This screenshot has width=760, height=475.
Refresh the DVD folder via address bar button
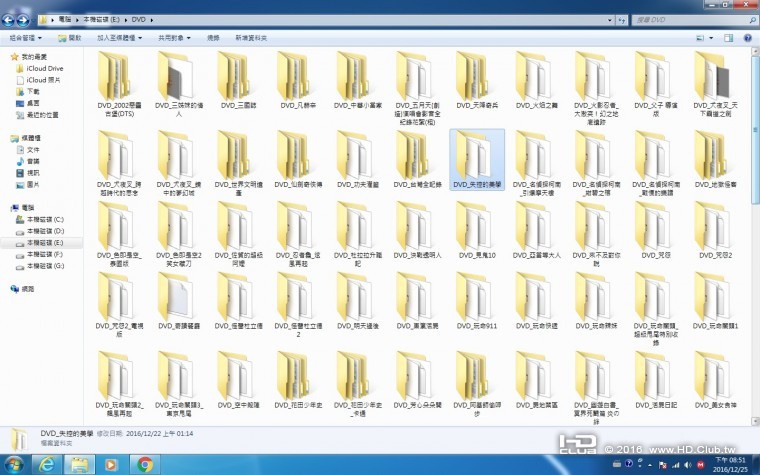[x=622, y=20]
